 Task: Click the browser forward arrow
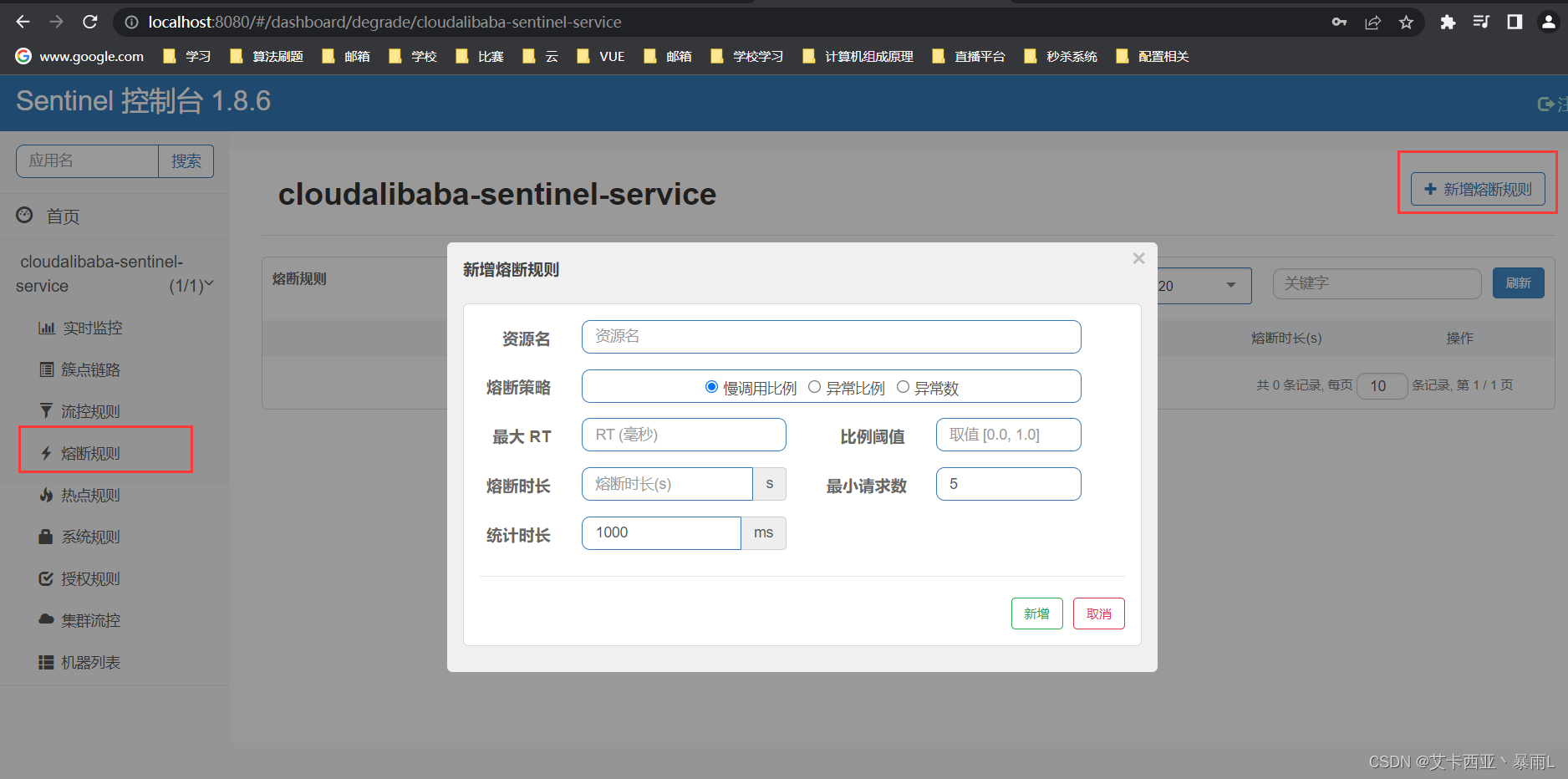pos(56,22)
